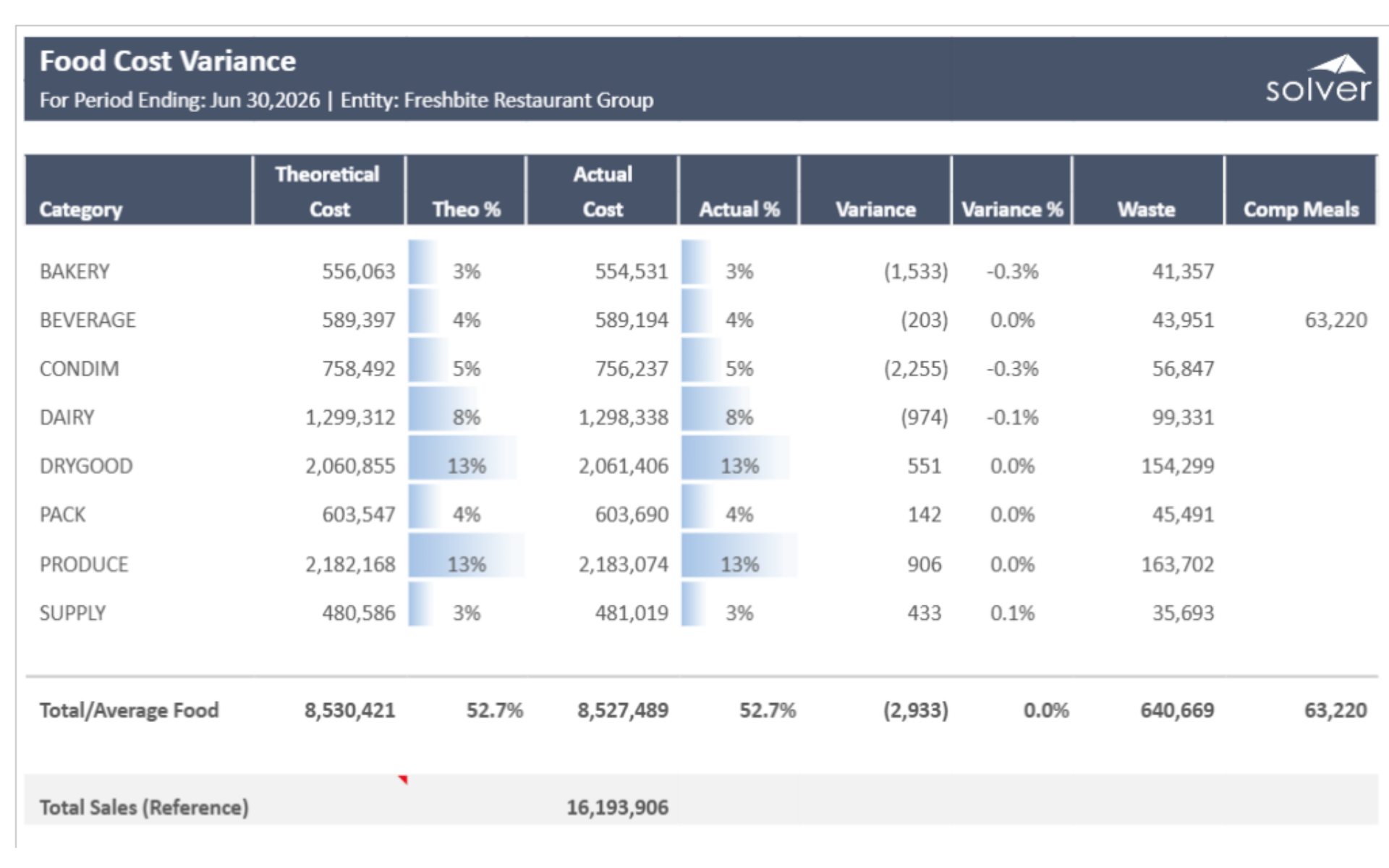Click the Total/Average Food row label
The width and height of the screenshot is (1389, 868).
[x=129, y=710]
